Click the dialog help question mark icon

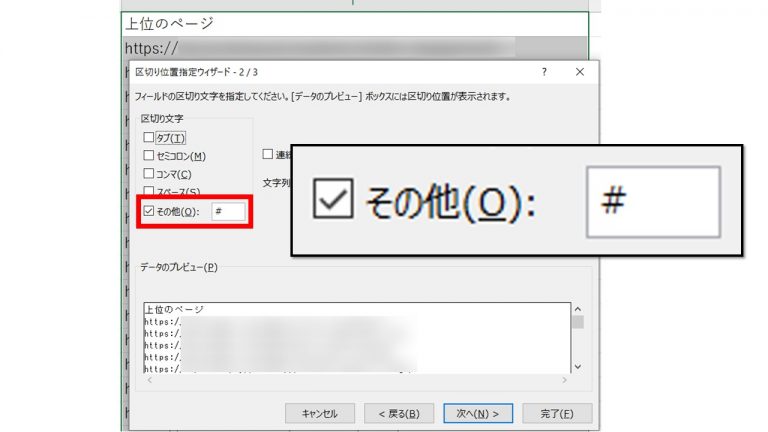(x=544, y=73)
